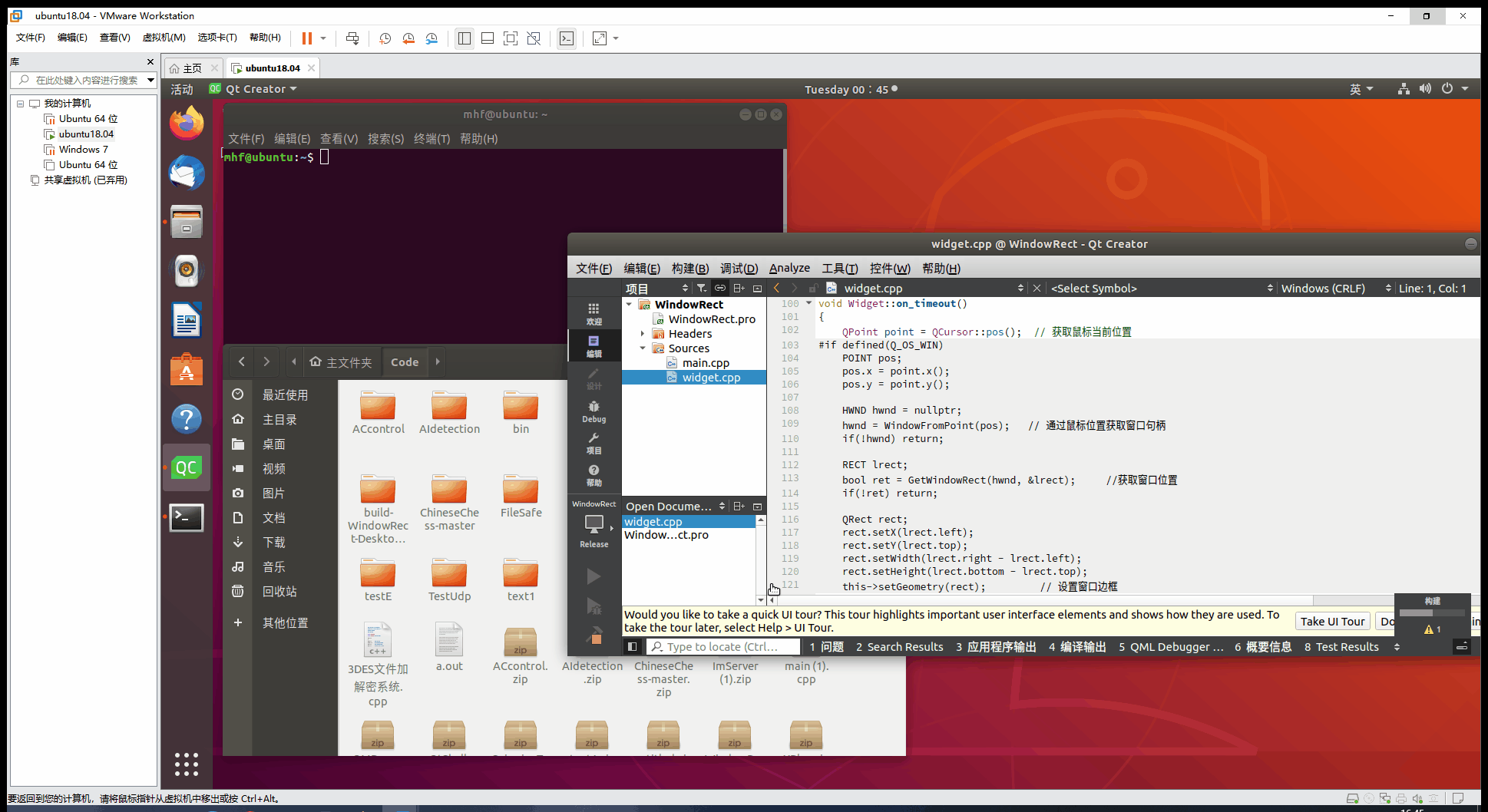This screenshot has height=812, width=1488.
Task: Click the Start Debugging run-with-bug button
Action: pyautogui.click(x=594, y=606)
